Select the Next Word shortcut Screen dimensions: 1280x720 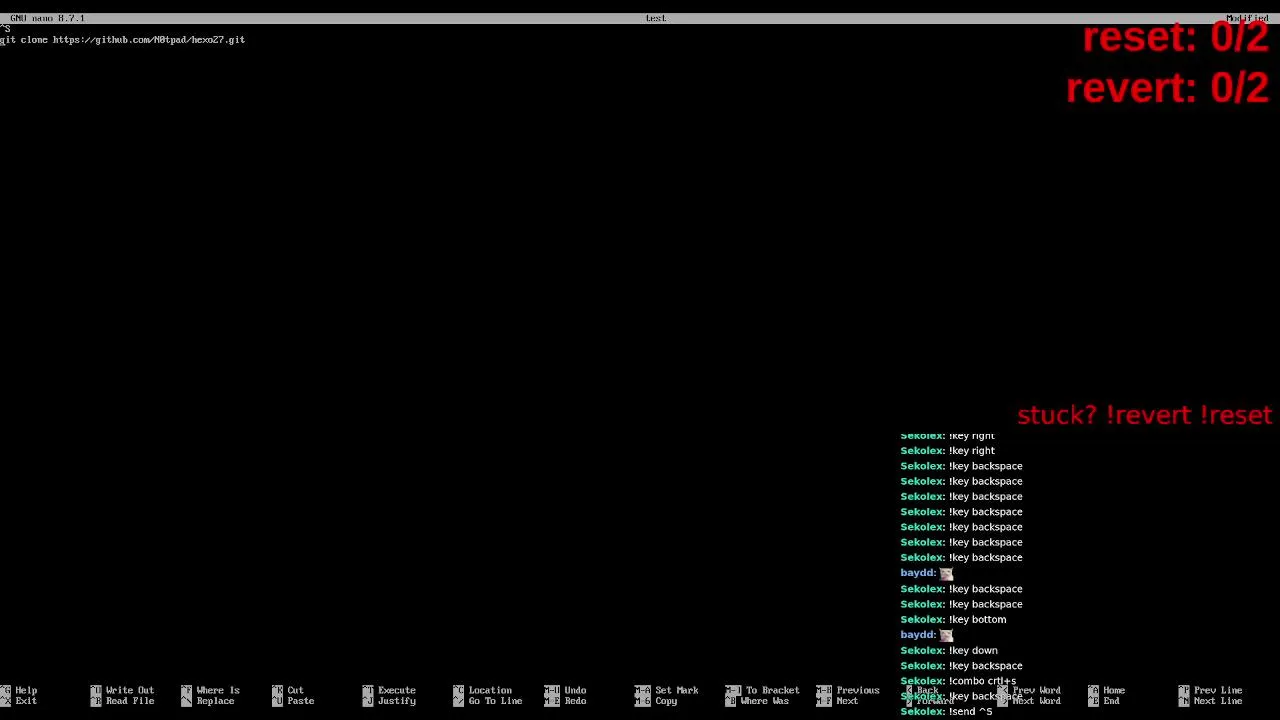(x=1031, y=701)
